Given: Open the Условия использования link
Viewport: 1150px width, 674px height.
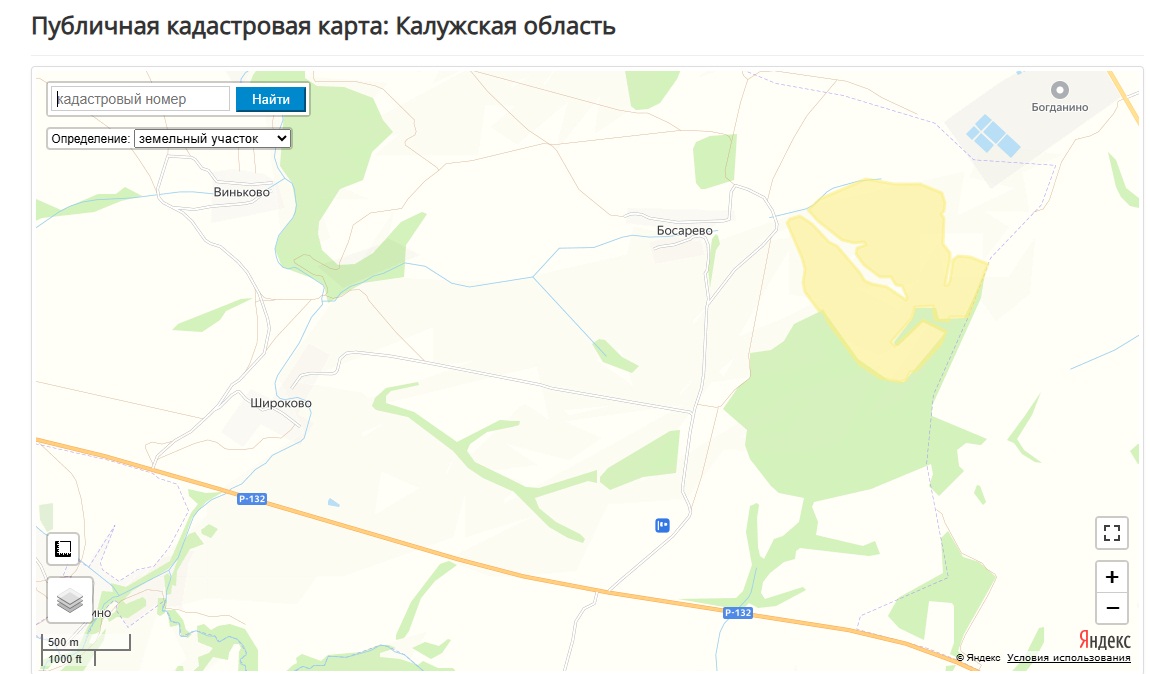Looking at the screenshot, I should (1068, 658).
